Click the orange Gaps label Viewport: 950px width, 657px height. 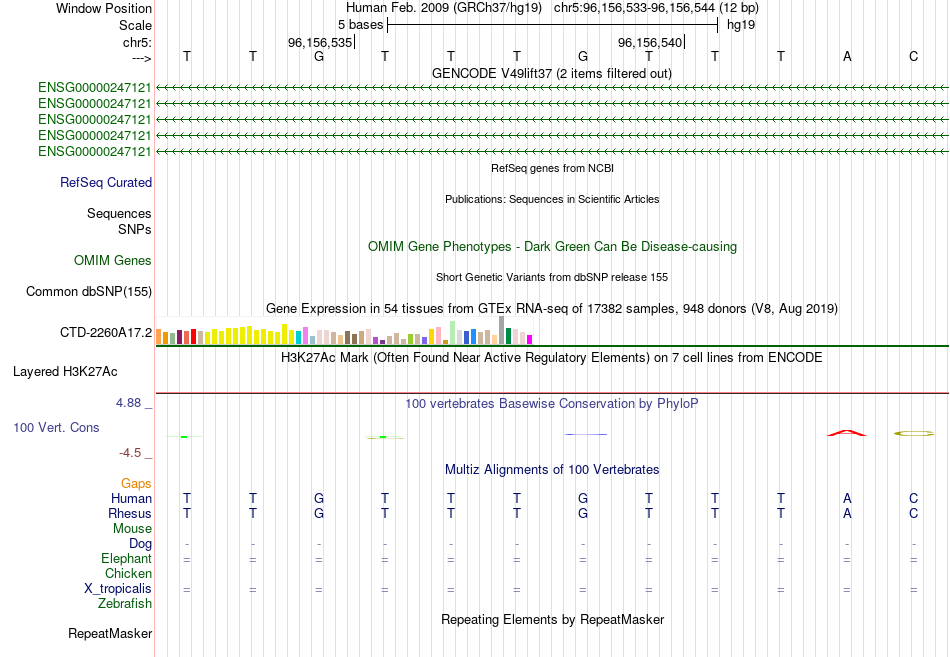136,484
